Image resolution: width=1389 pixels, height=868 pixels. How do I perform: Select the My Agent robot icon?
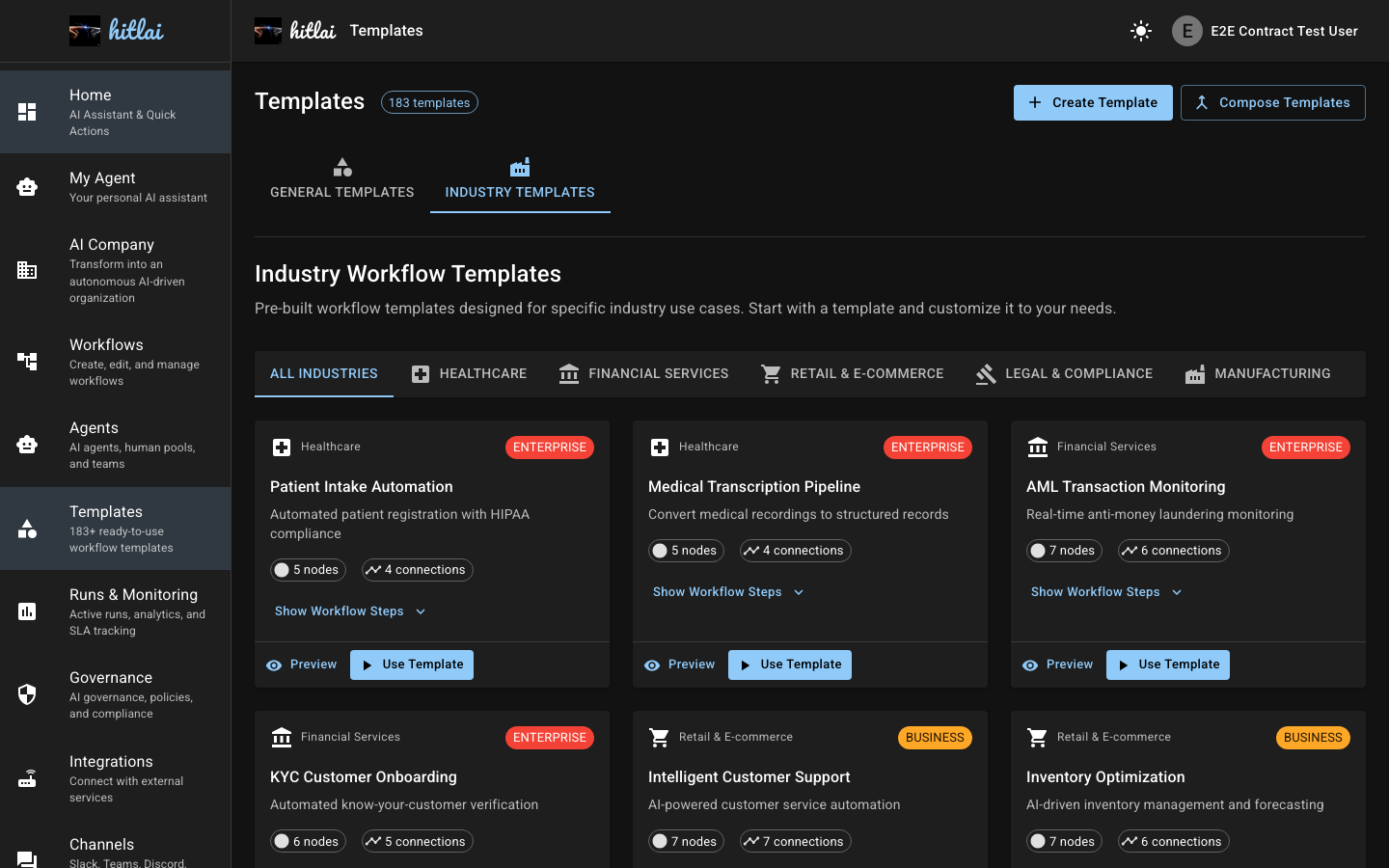pos(27,188)
